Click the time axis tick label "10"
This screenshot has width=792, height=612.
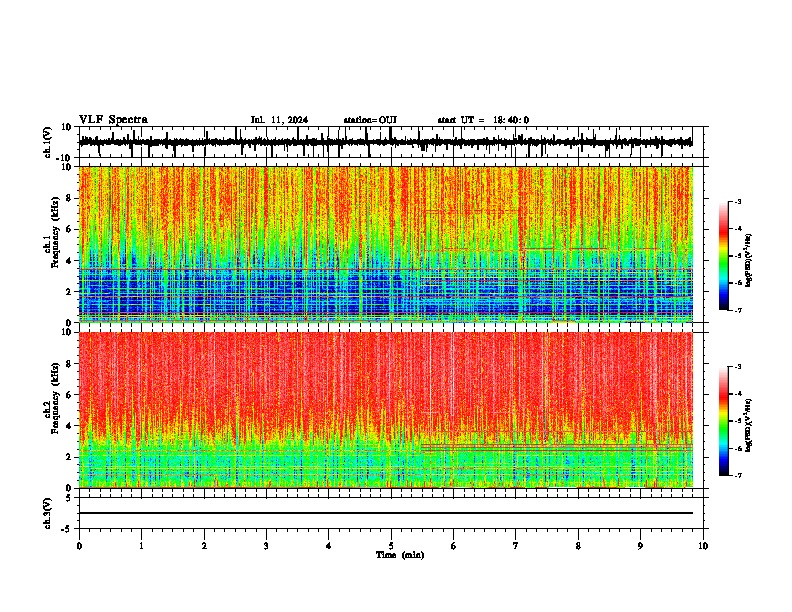[x=703, y=546]
